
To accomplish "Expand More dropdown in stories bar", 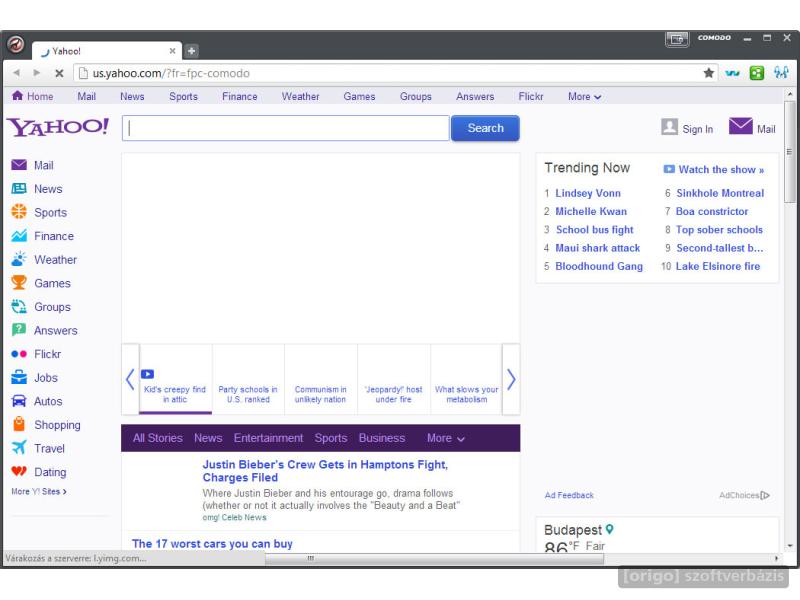I will coord(446,438).
